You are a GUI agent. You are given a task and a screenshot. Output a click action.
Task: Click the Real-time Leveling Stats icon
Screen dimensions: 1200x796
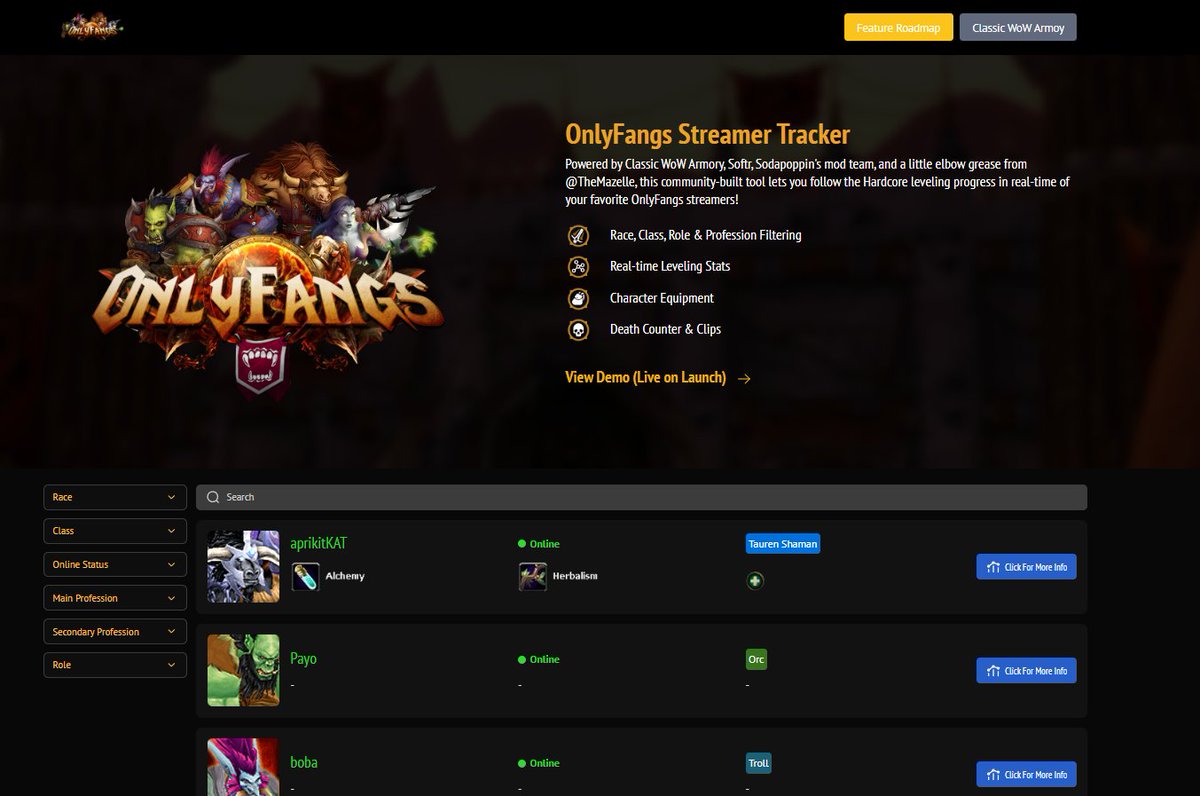point(578,267)
